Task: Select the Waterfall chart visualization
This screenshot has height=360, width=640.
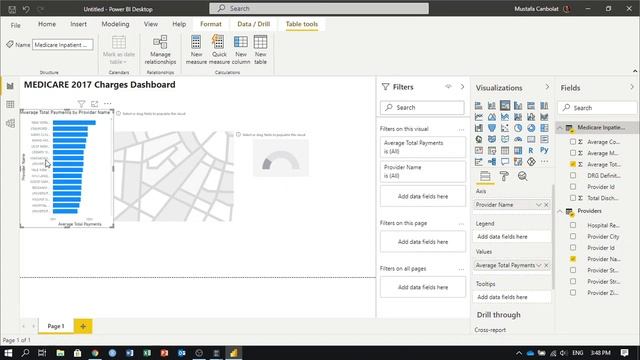Action: (479, 128)
